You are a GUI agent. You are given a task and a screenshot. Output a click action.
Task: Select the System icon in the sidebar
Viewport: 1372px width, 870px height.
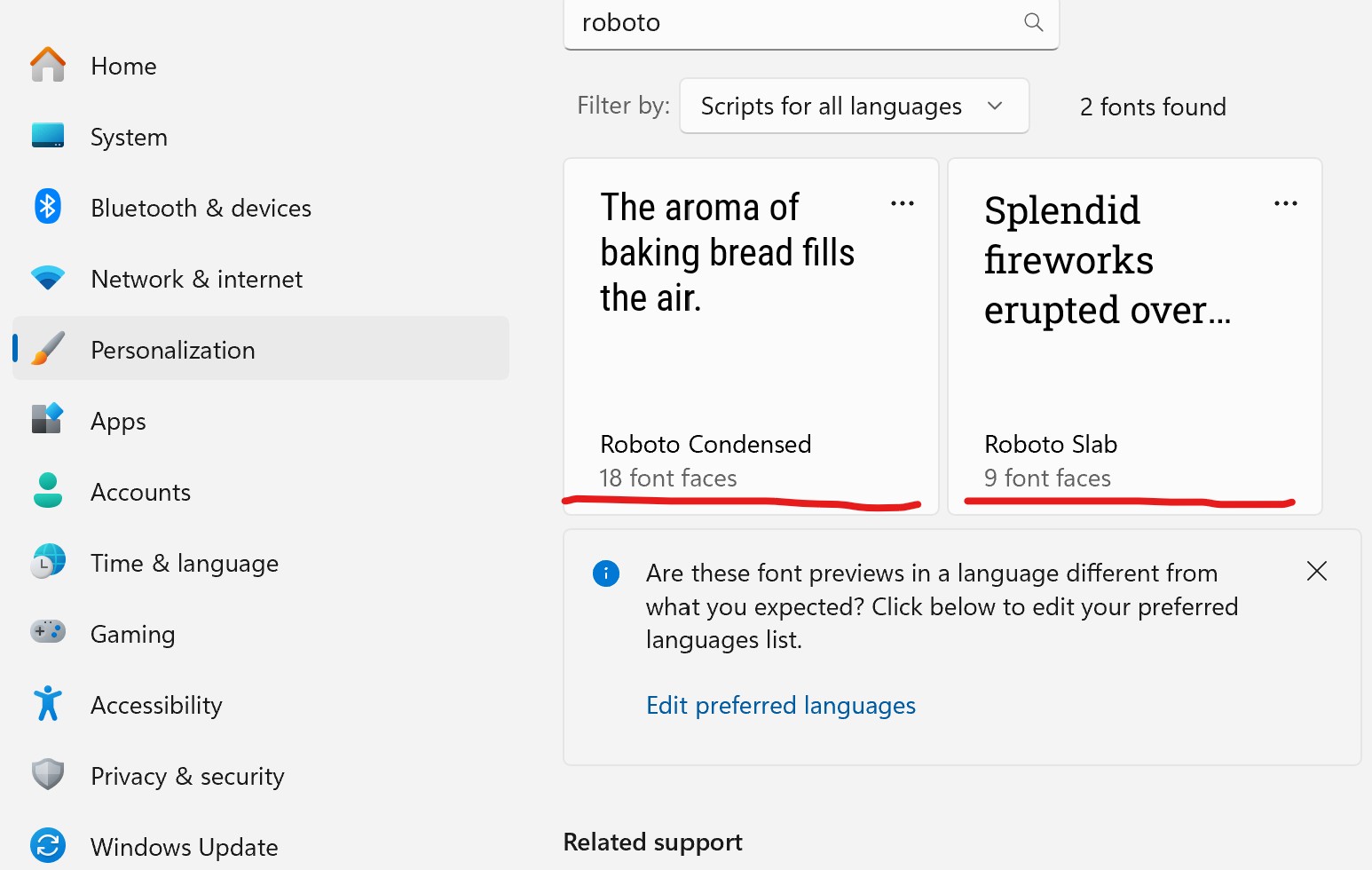[x=48, y=136]
